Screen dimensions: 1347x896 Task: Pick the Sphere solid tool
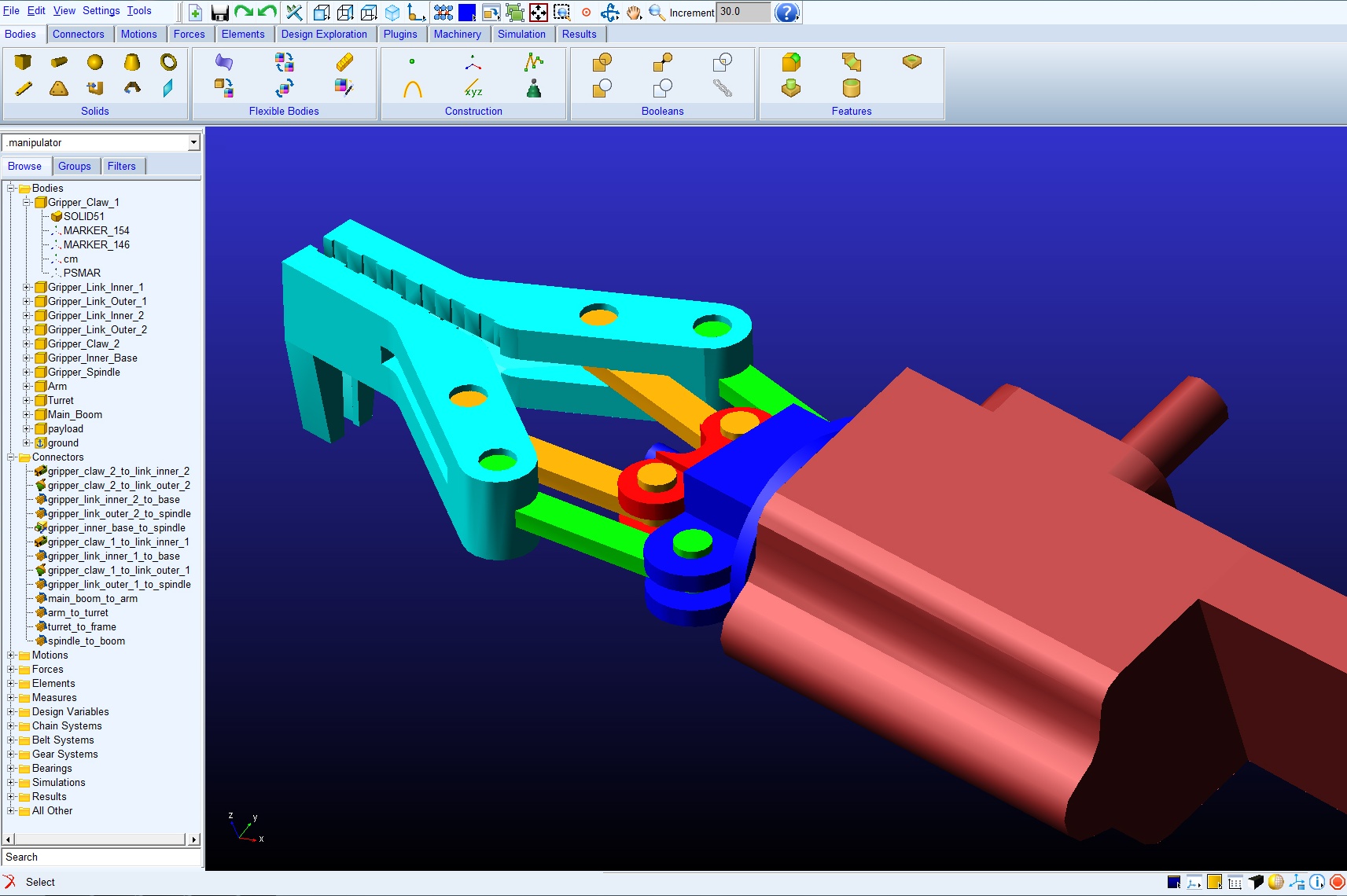95,62
